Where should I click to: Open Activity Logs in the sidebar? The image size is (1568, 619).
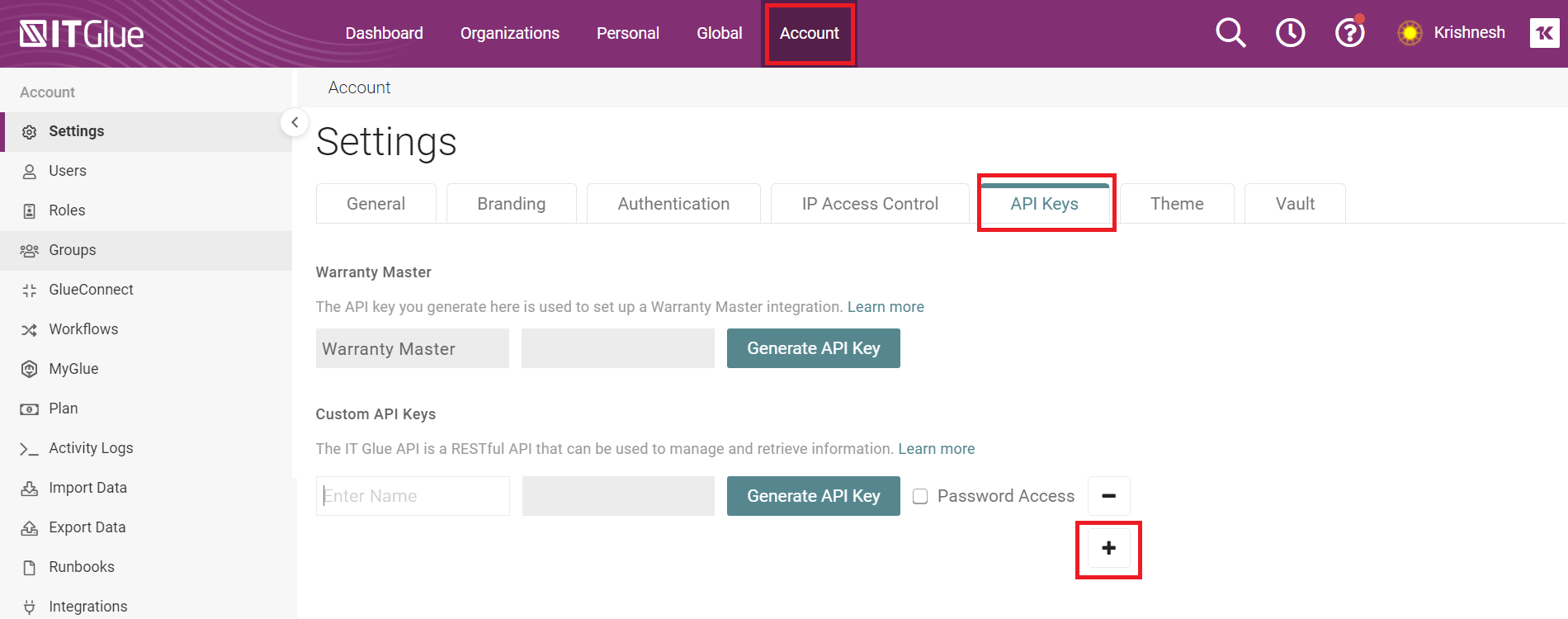click(146, 449)
